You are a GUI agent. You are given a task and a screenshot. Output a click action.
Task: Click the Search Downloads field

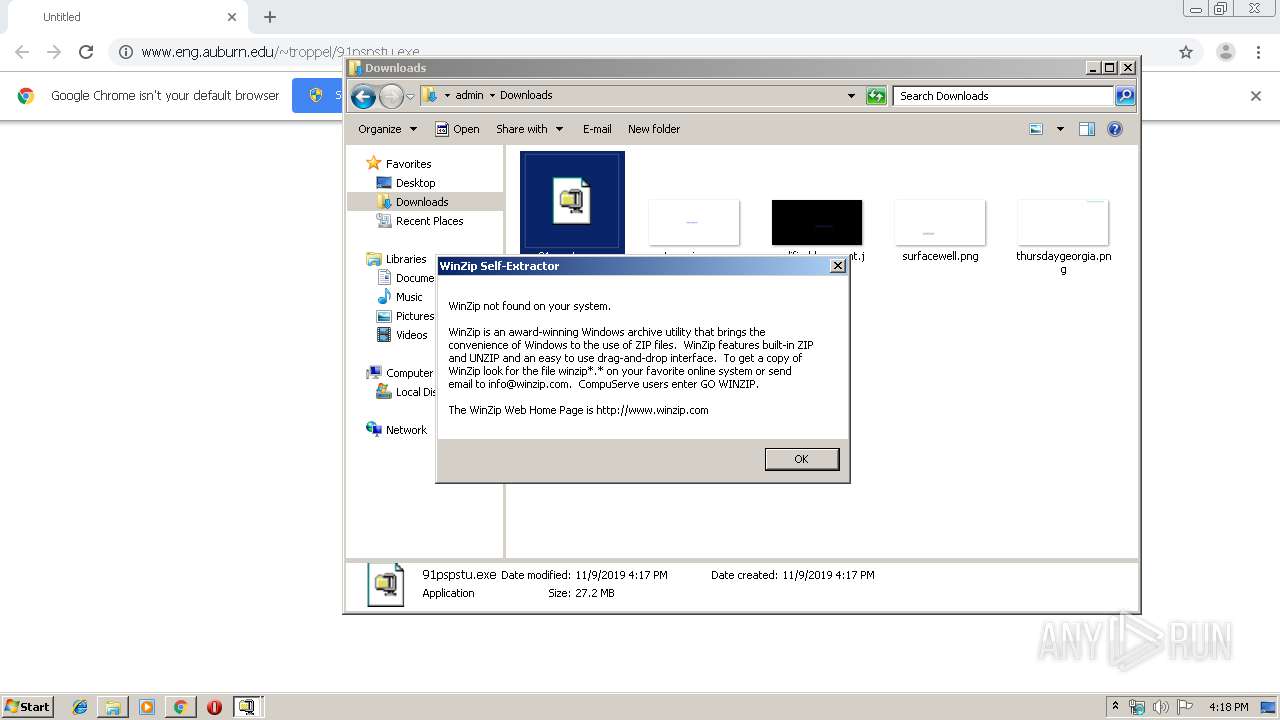point(1003,96)
